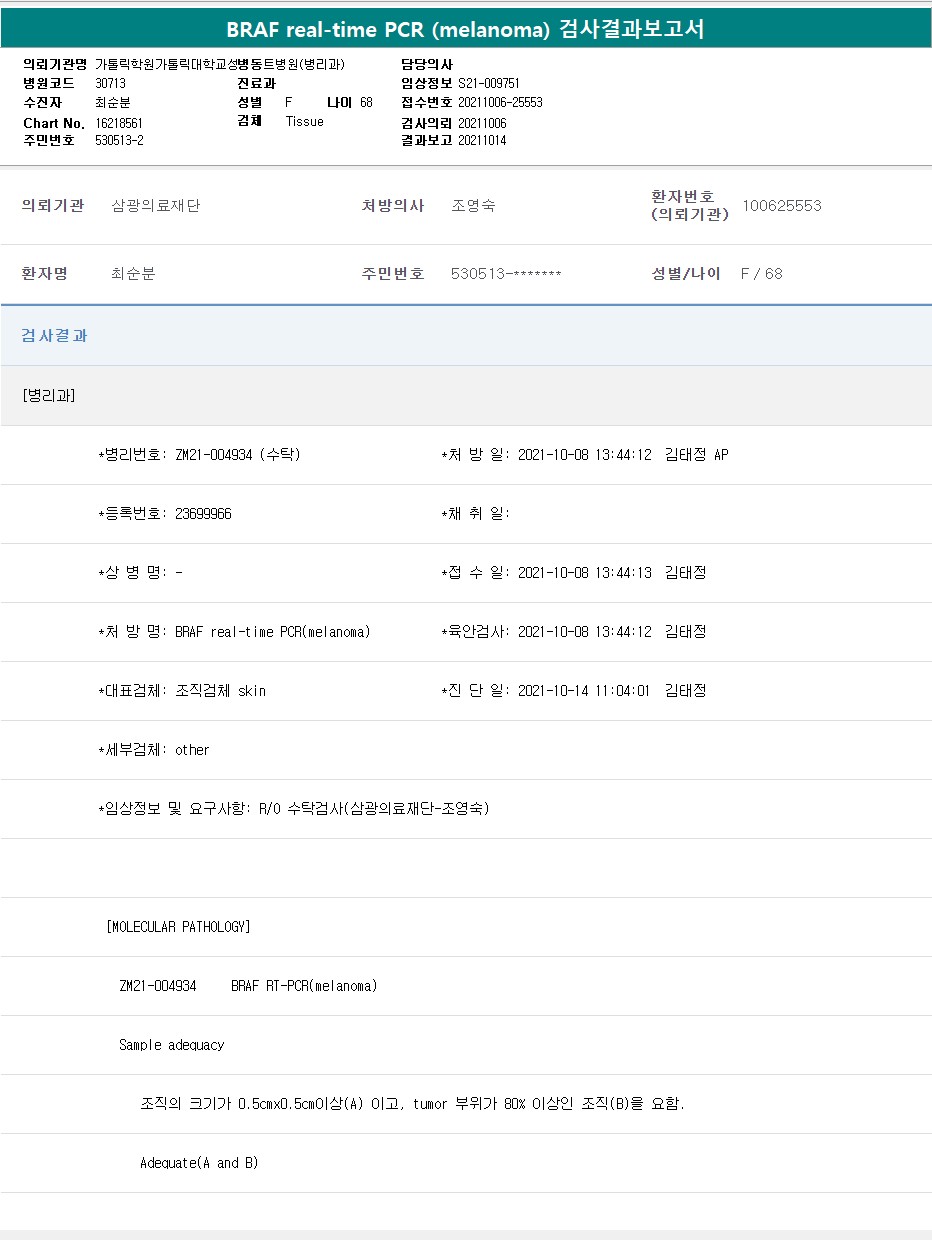Select specimen type 'Tissue'
932x1240 pixels.
point(305,121)
